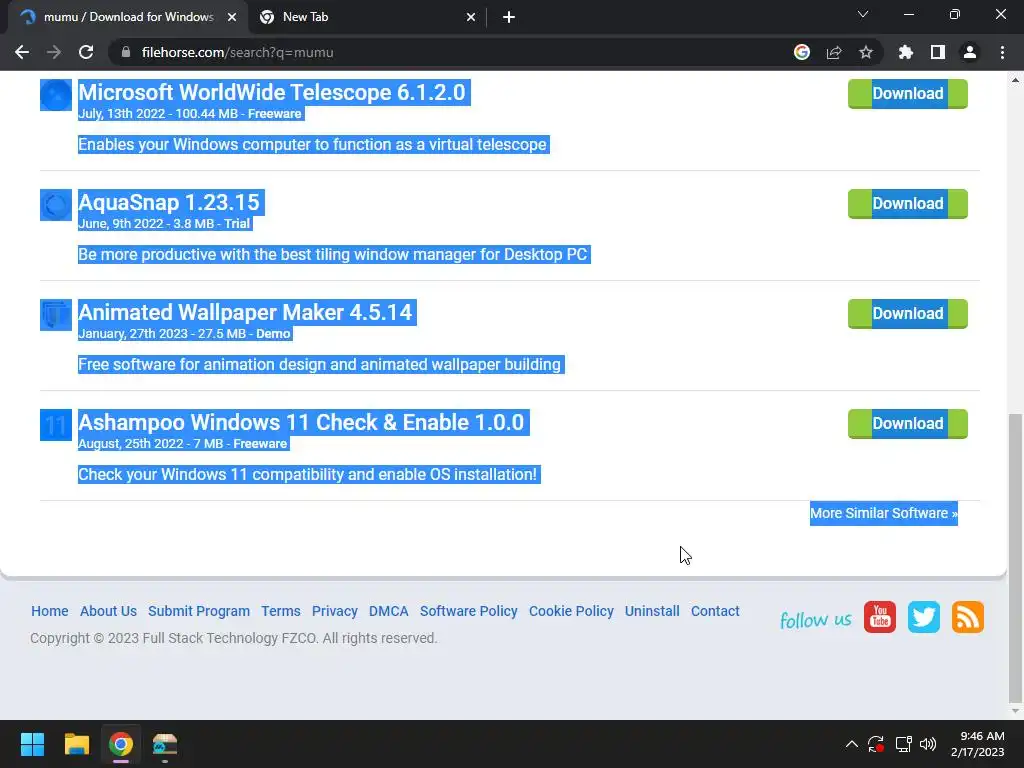This screenshot has height=768, width=1024.
Task: Toggle the browser side panel
Action: point(938,52)
